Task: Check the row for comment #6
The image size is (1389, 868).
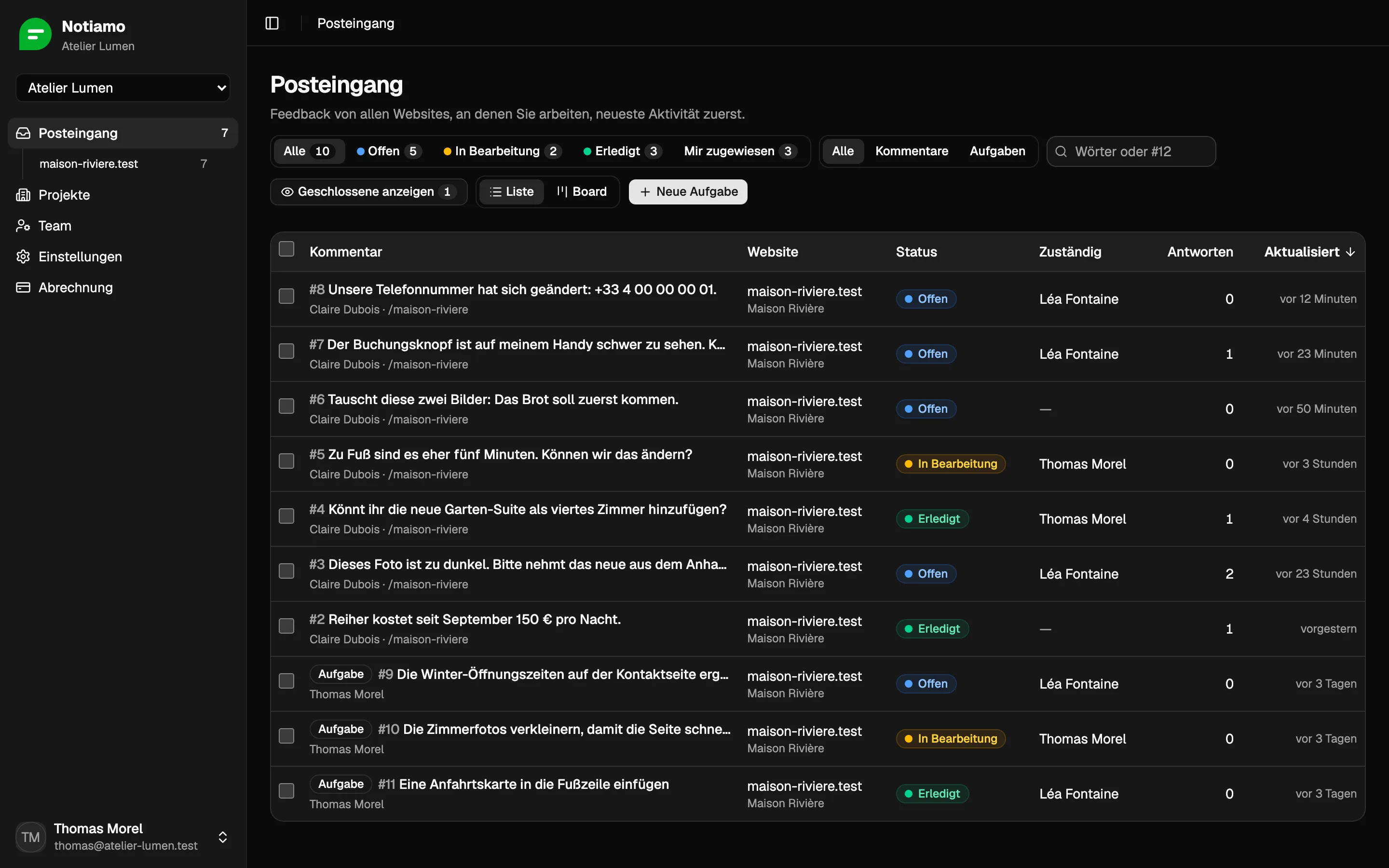Action: [x=286, y=407]
